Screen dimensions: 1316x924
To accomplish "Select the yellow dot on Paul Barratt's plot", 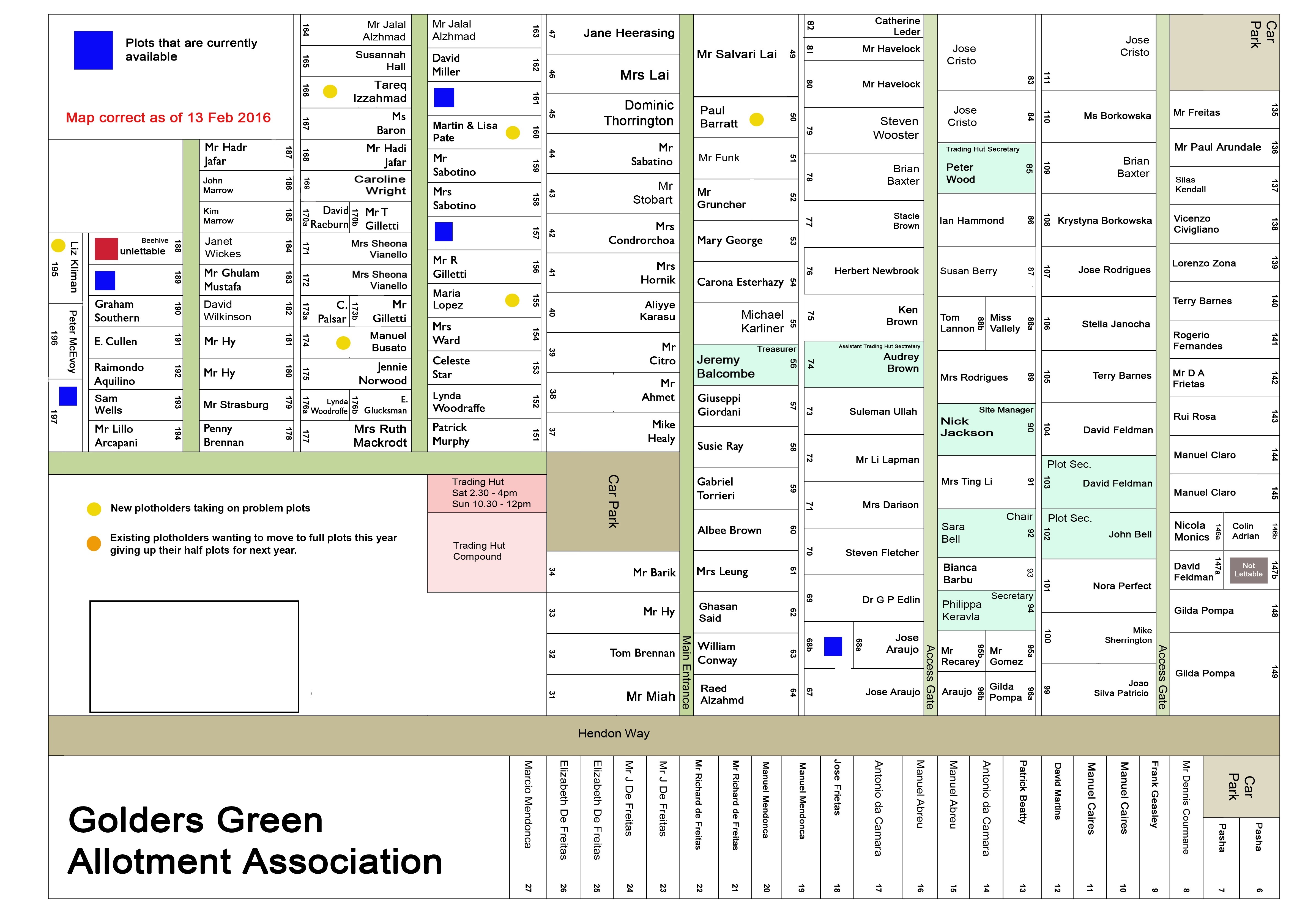I will point(757,120).
